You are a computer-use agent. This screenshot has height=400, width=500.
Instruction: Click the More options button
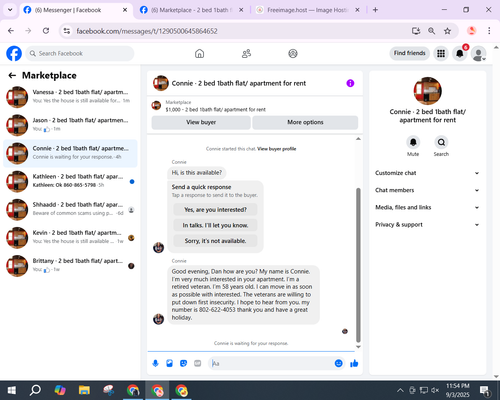[x=305, y=122]
